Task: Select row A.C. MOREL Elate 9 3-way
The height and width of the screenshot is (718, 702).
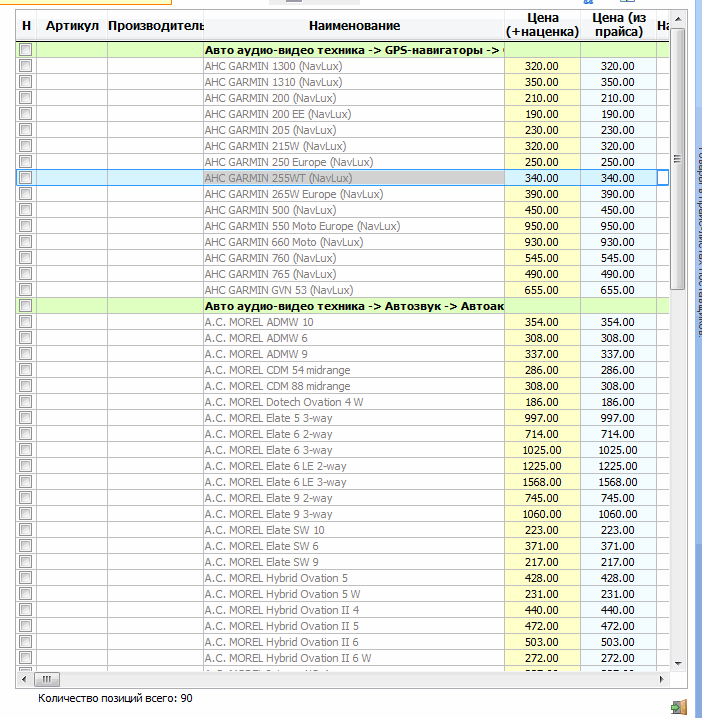Action: click(x=343, y=514)
